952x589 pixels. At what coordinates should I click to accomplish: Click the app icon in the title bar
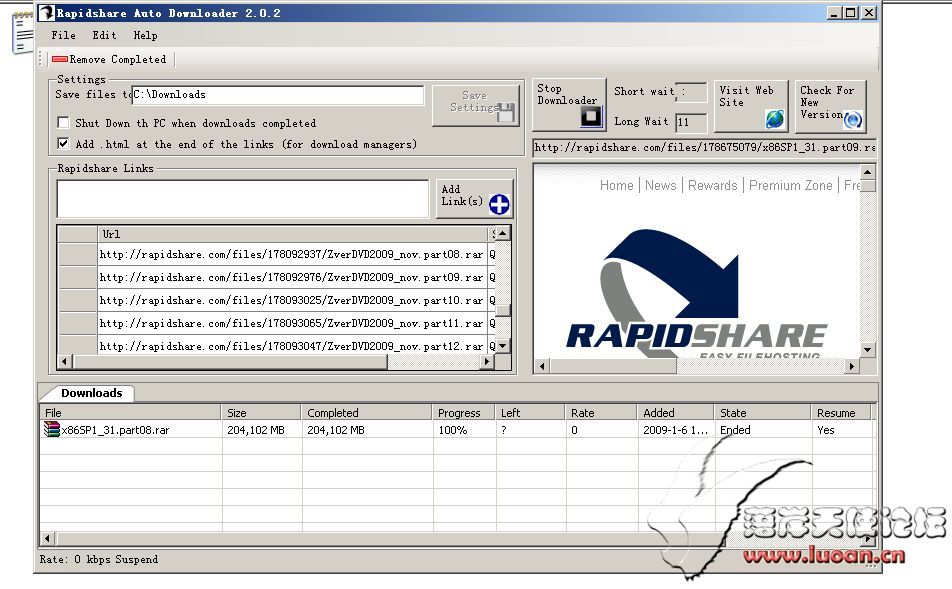point(47,13)
